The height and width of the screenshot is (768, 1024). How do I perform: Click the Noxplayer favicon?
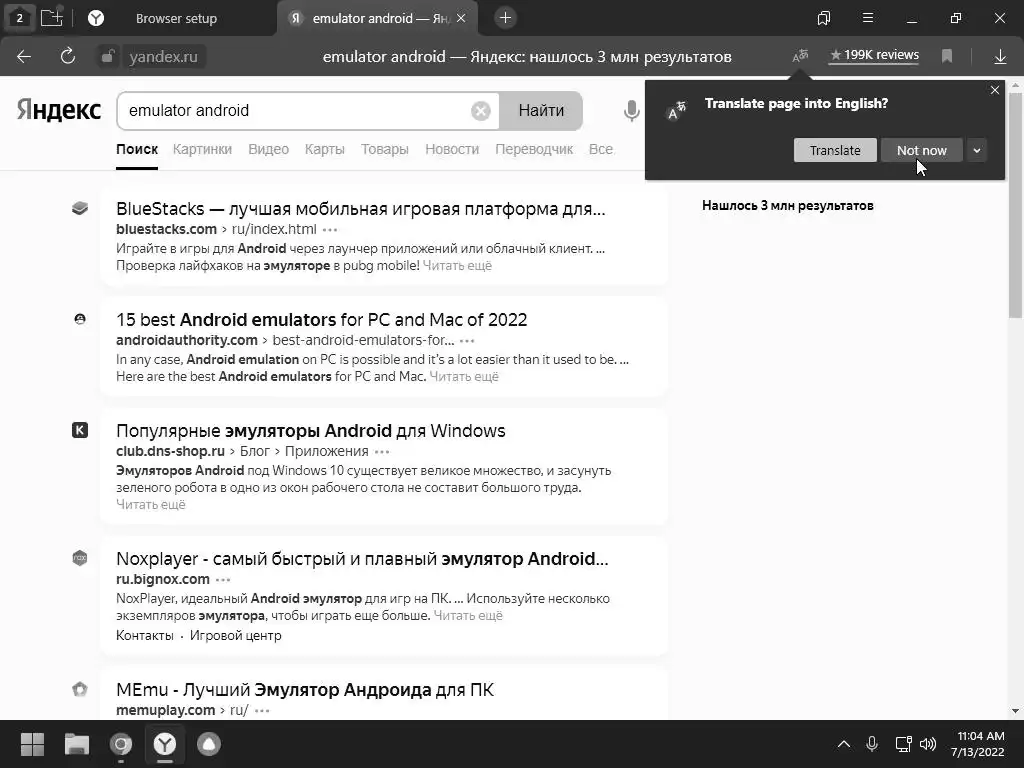pos(80,558)
